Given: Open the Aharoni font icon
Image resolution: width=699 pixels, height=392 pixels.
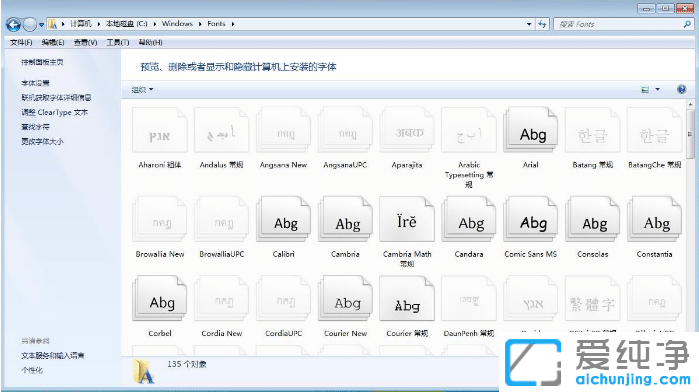Looking at the screenshot, I should coord(160,130).
